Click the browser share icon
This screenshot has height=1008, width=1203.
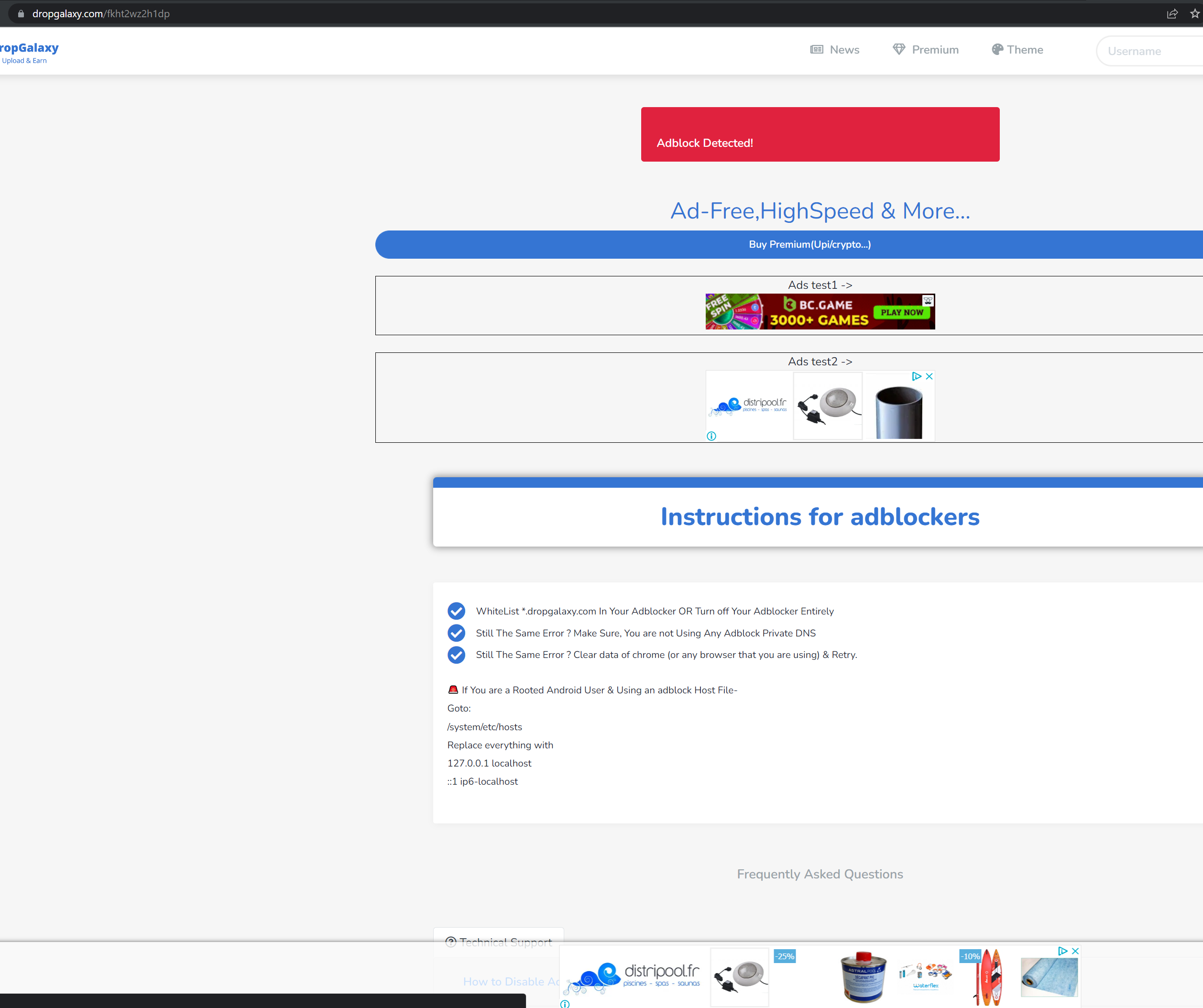[1172, 13]
